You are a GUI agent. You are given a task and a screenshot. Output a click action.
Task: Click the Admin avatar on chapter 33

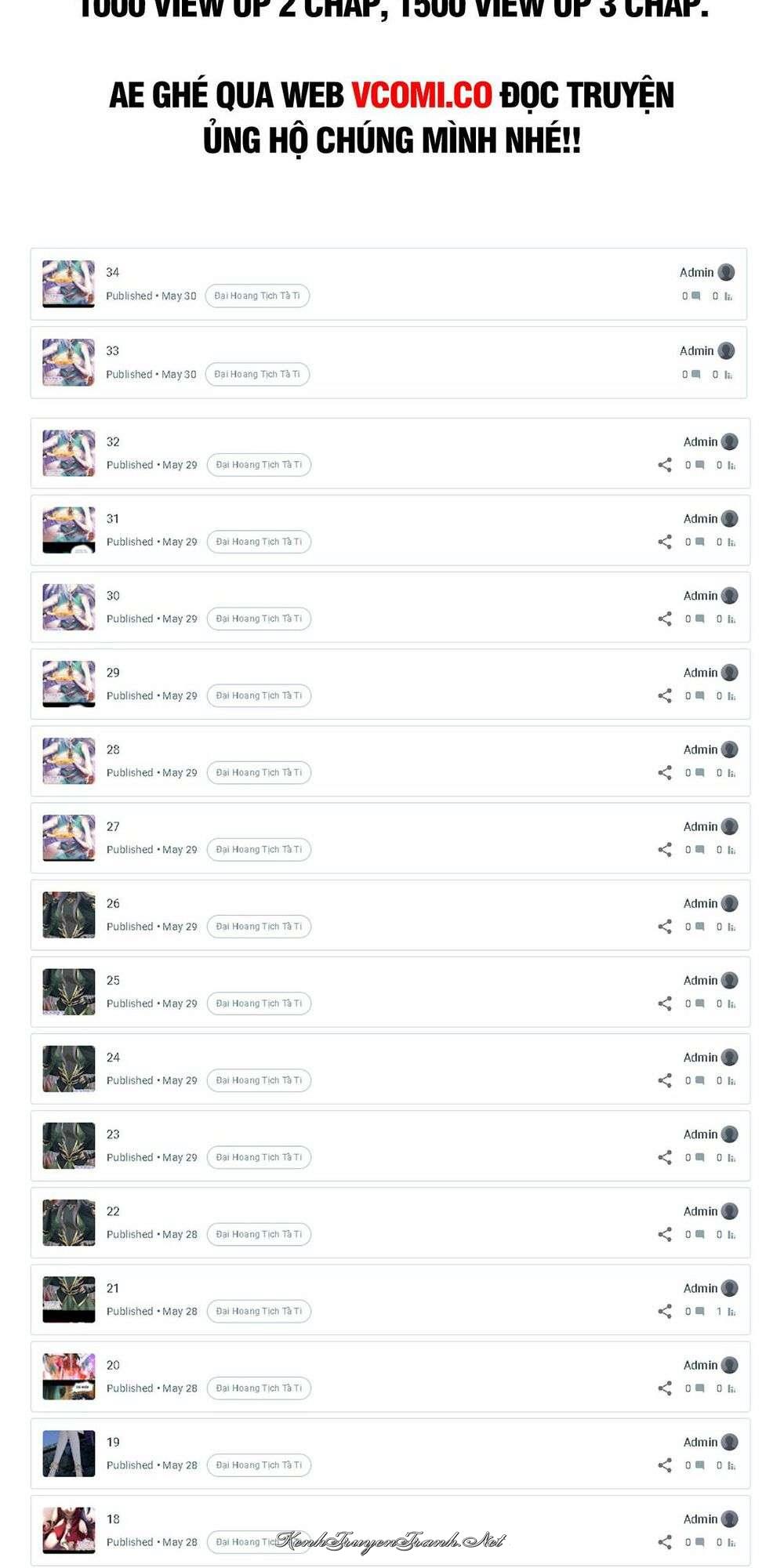coord(727,350)
